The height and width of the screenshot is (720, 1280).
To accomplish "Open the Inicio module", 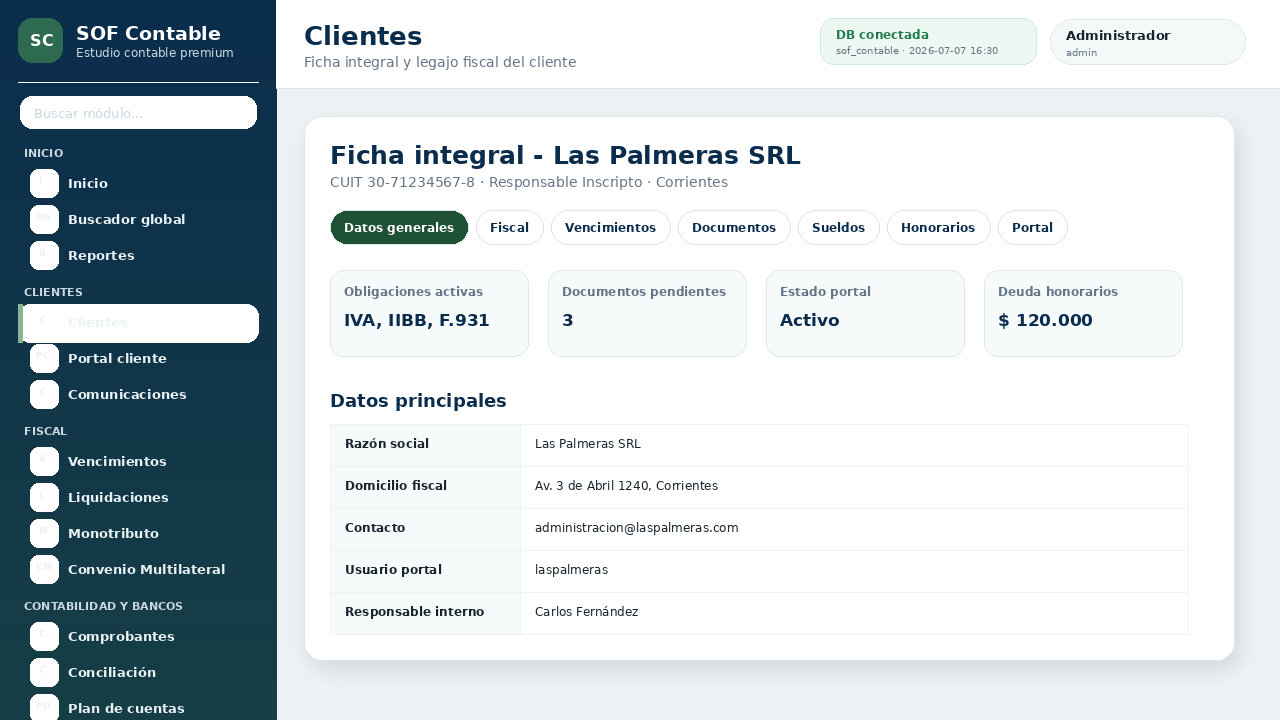I will pos(140,184).
